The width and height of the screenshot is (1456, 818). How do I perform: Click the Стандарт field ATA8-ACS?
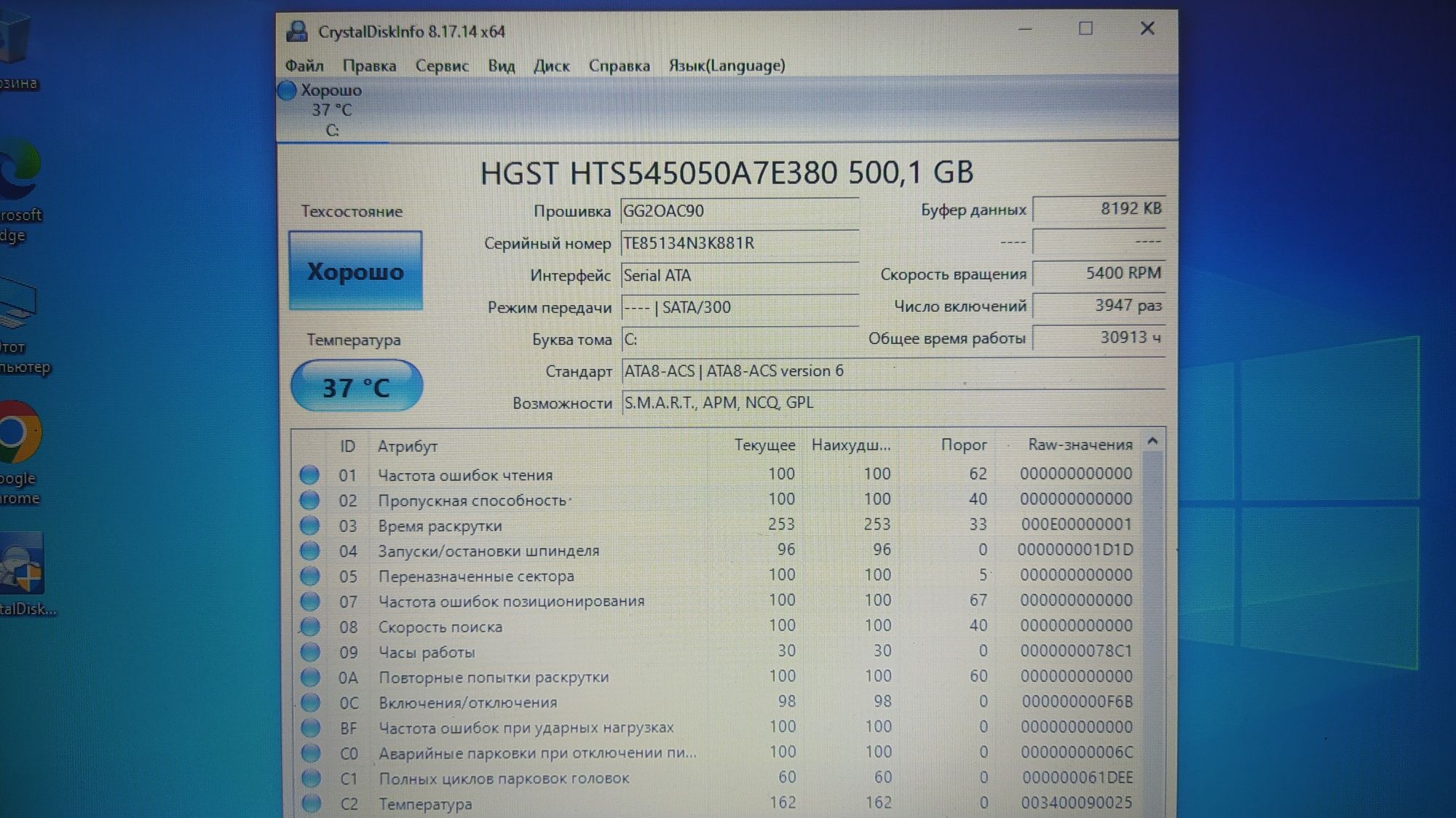893,371
